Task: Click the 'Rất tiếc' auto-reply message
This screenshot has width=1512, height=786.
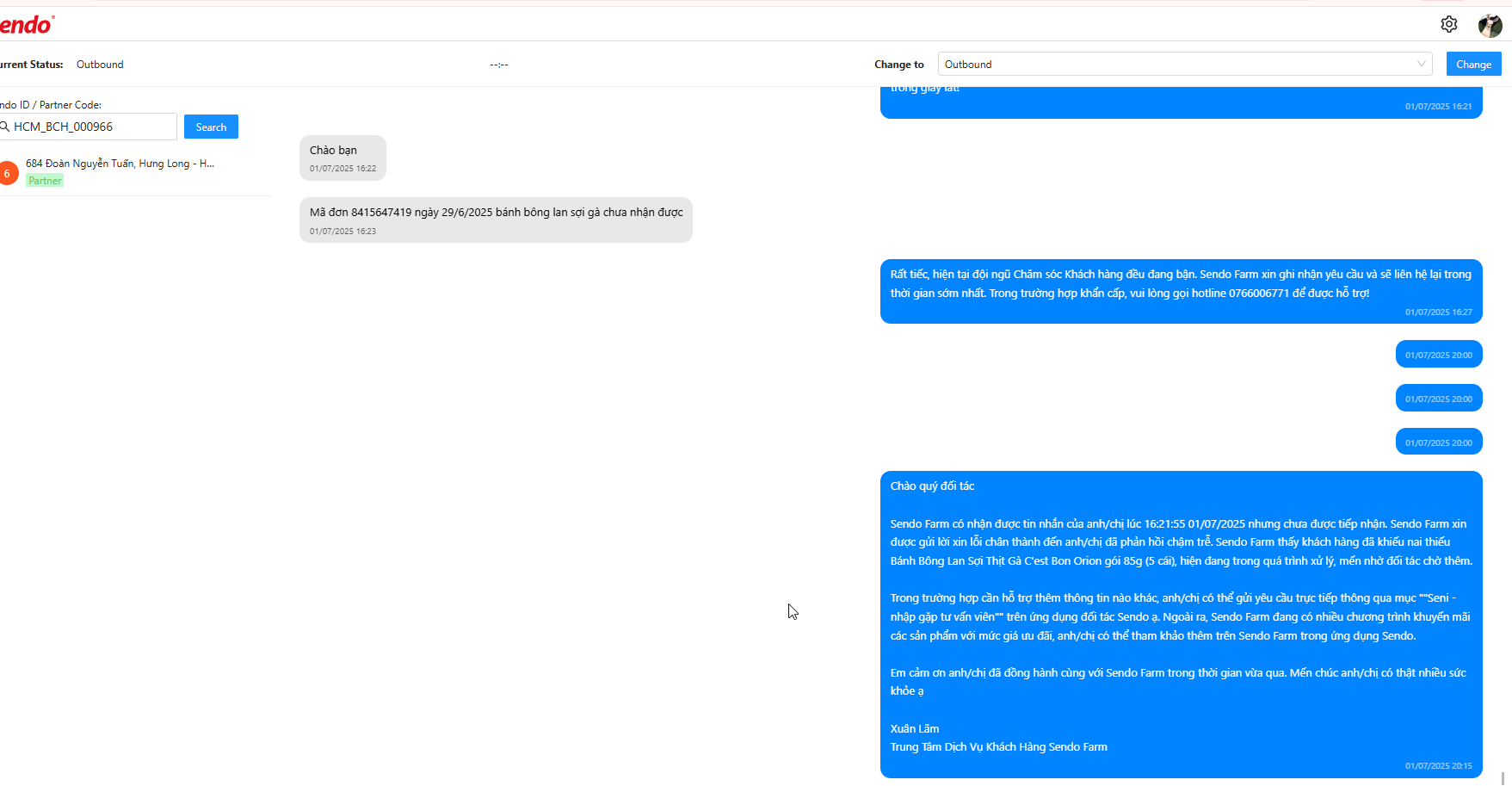Action: 1181,291
